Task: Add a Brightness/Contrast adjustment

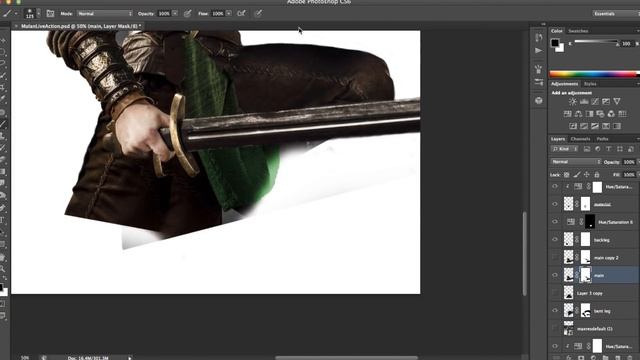Action: click(573, 102)
